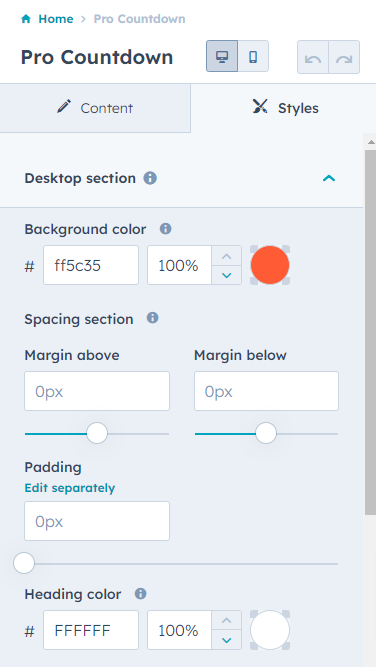The image size is (376, 667).
Task: Focus the background color hex field
Action: click(x=91, y=265)
